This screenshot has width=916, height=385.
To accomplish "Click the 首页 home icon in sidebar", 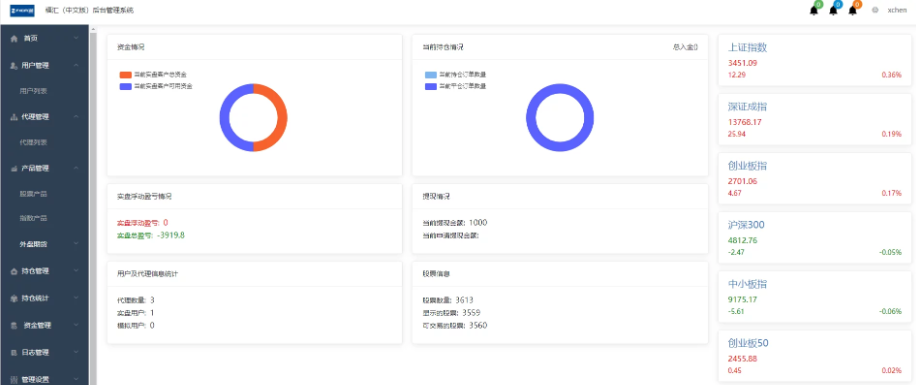I will coord(14,39).
